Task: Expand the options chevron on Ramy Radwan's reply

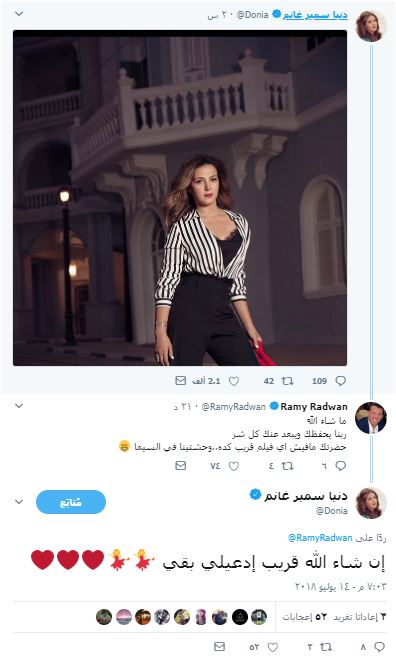Action: pyautogui.click(x=19, y=406)
